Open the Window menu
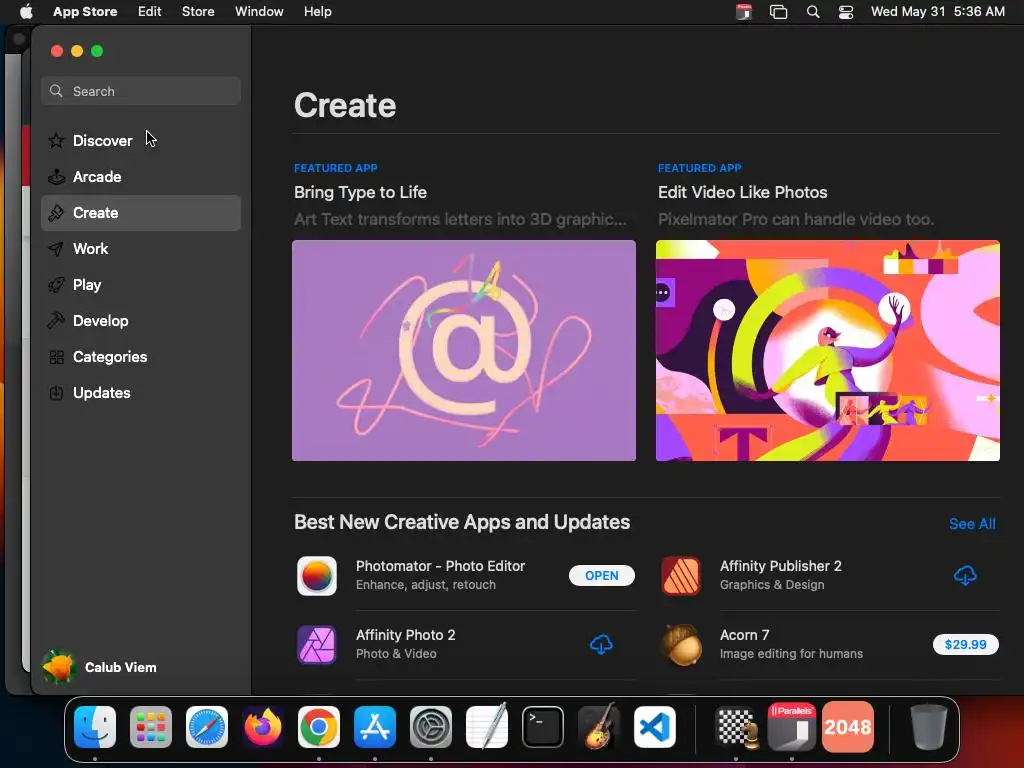 click(259, 12)
